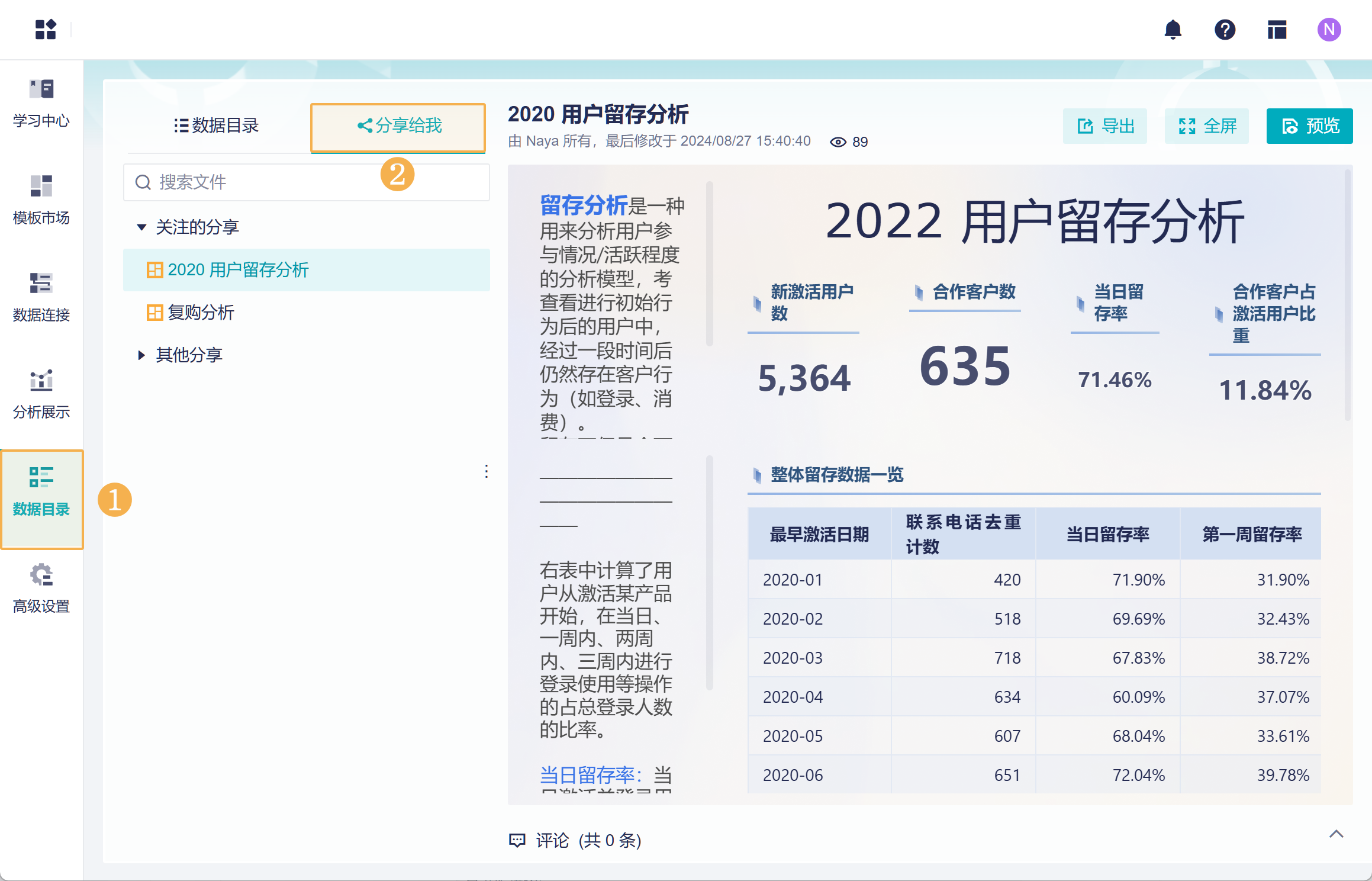Click the help question mark icon
This screenshot has height=881, width=1372.
point(1225,30)
